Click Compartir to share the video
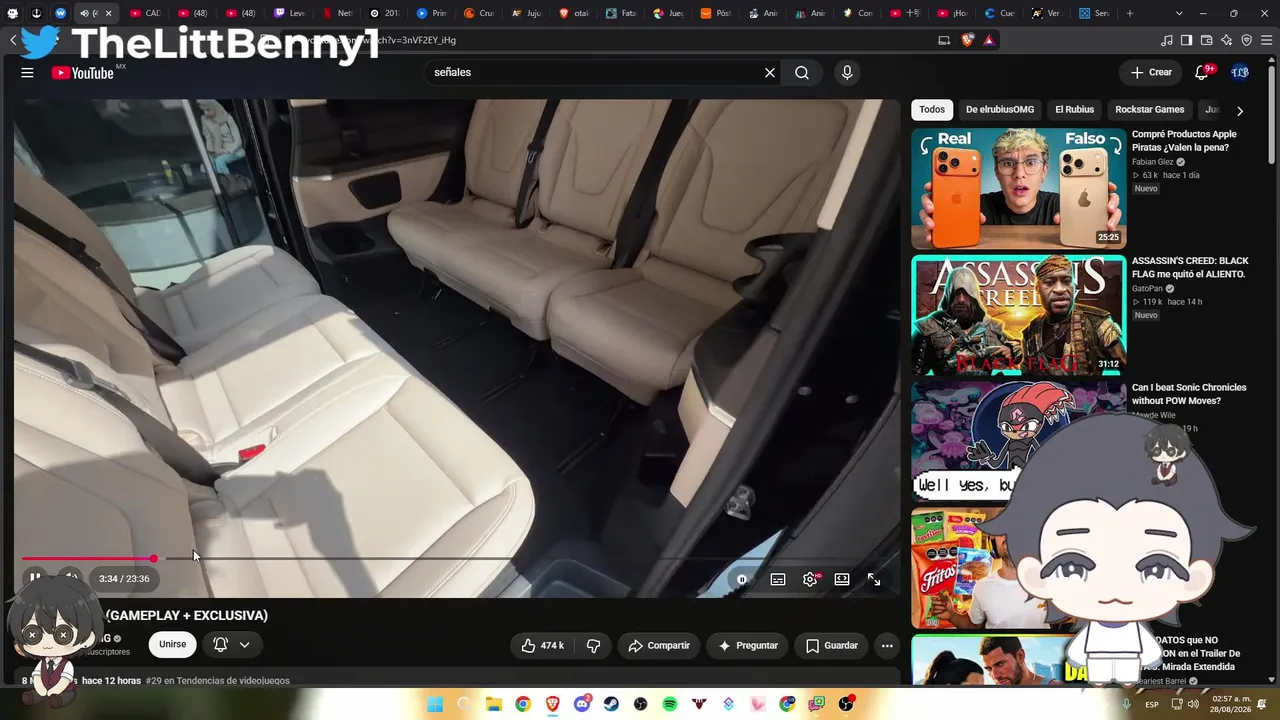Screen dimensions: 1280x720 (659, 646)
